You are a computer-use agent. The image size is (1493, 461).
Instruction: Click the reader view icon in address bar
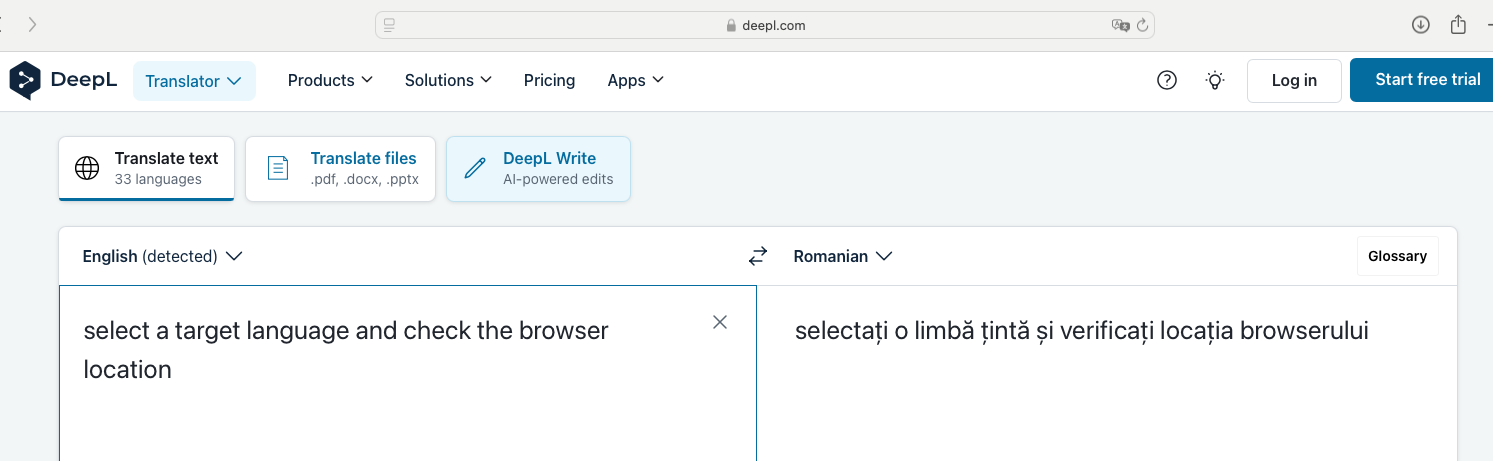389,25
